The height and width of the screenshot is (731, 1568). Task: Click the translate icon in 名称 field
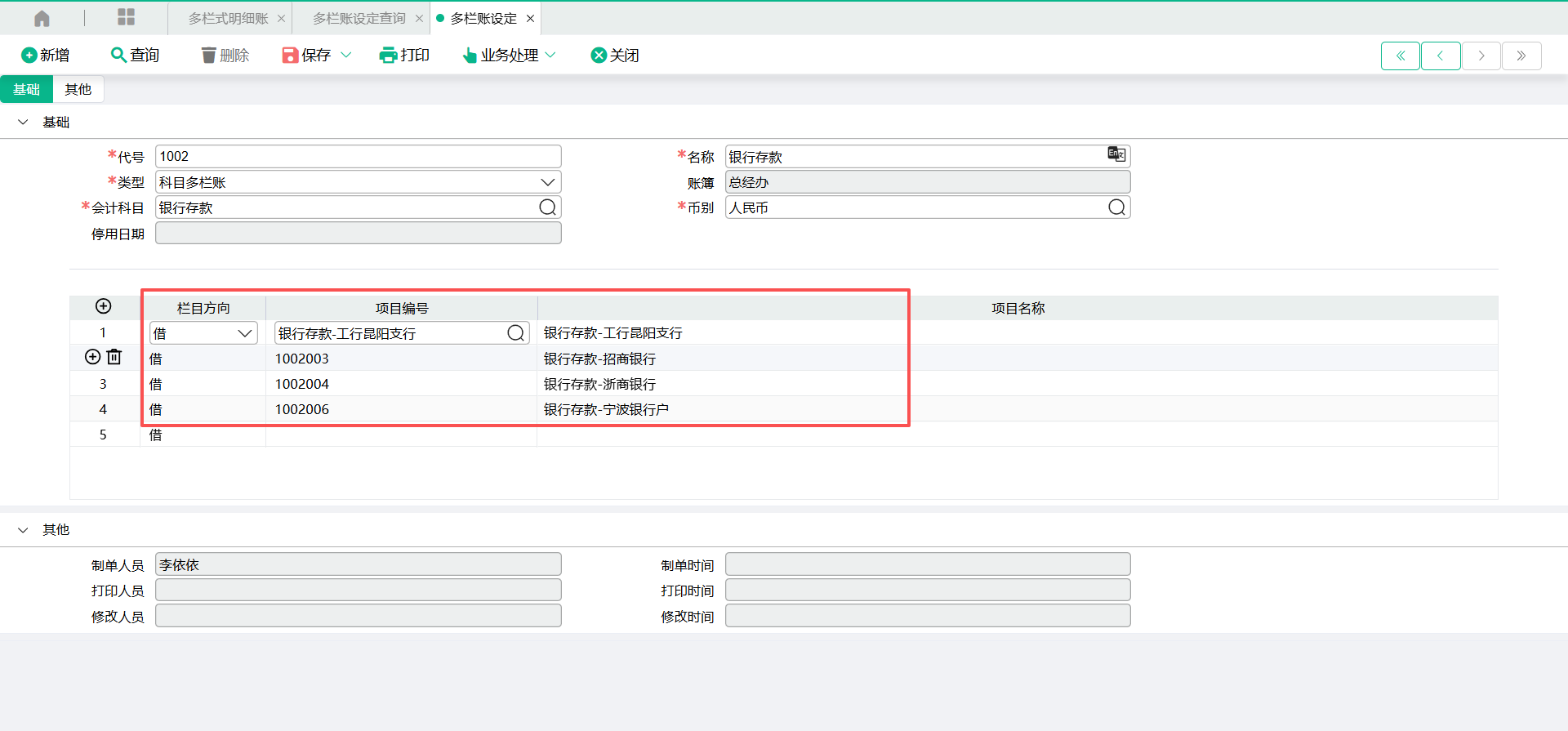point(1116,154)
